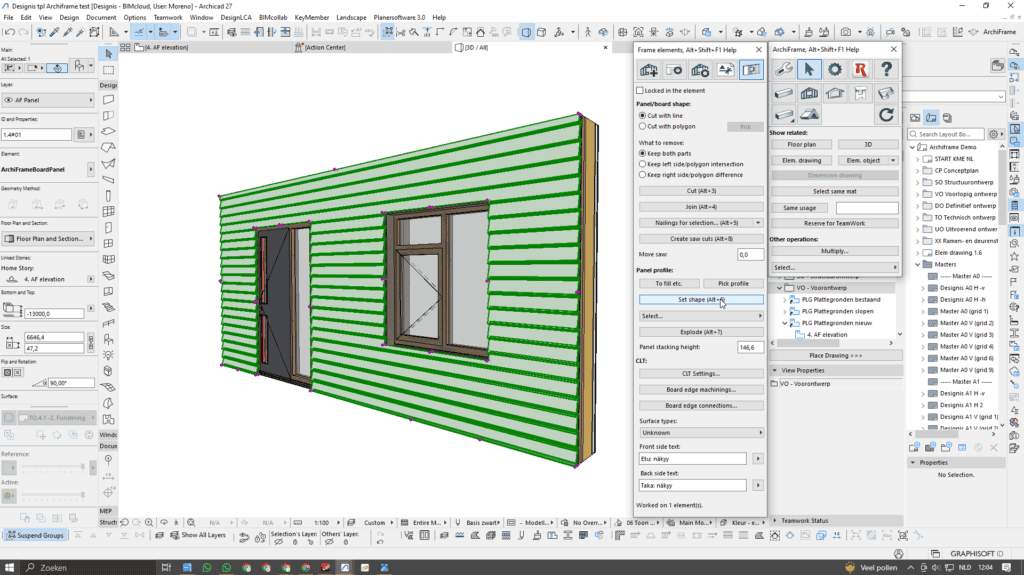The width and height of the screenshot is (1024, 575).
Task: Click Cut (Alt+3) button
Action: 701,191
